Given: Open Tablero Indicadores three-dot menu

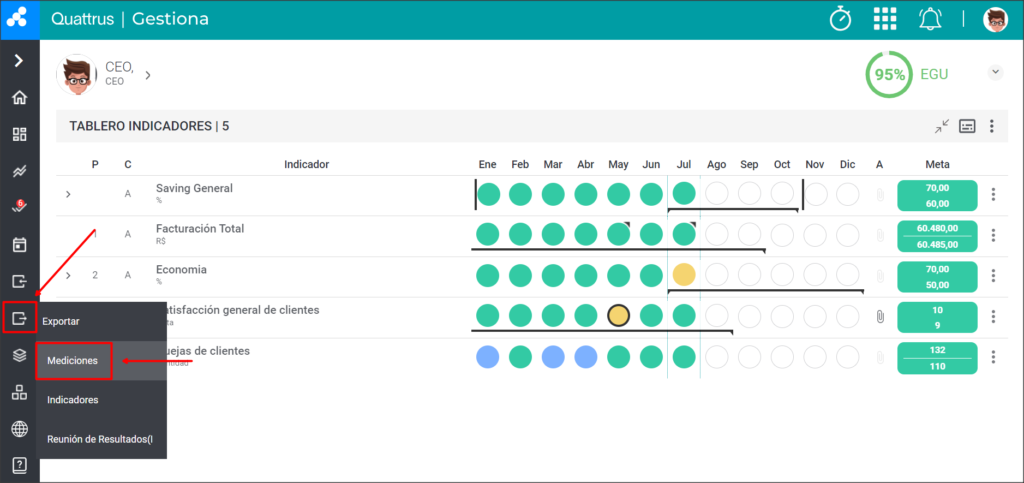Looking at the screenshot, I should pos(992,127).
